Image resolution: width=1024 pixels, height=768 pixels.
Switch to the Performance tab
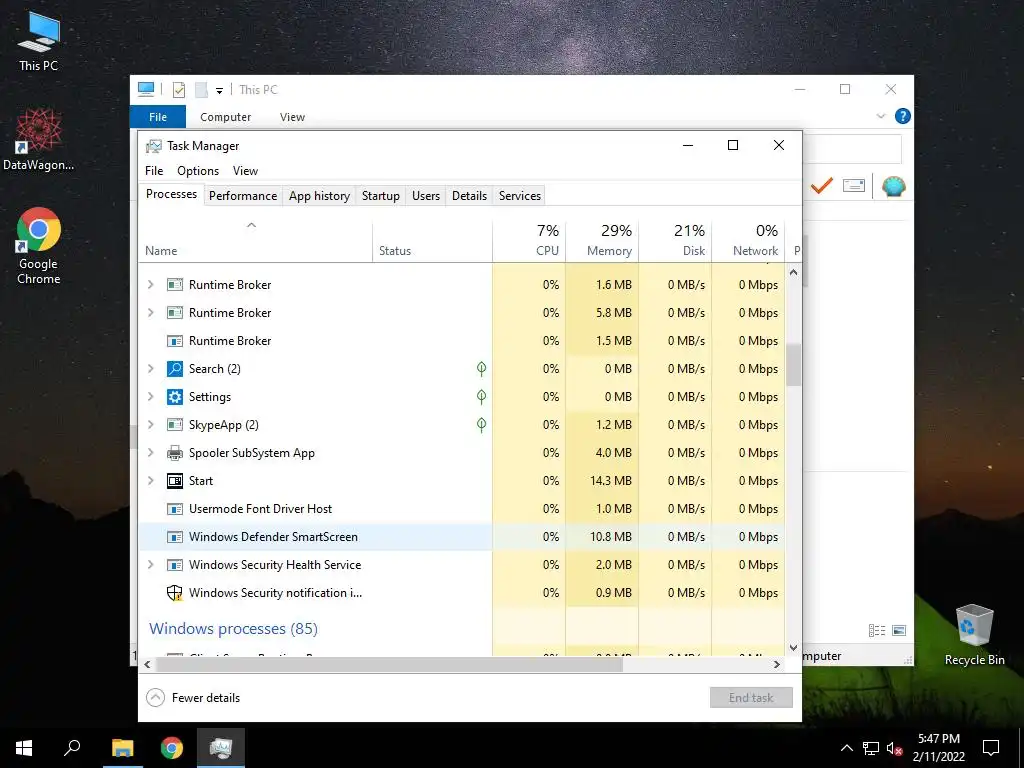click(x=243, y=196)
